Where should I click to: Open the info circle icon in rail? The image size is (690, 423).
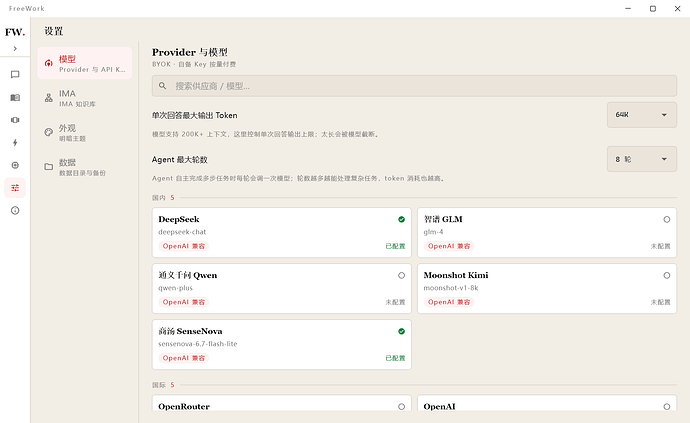(x=15, y=210)
